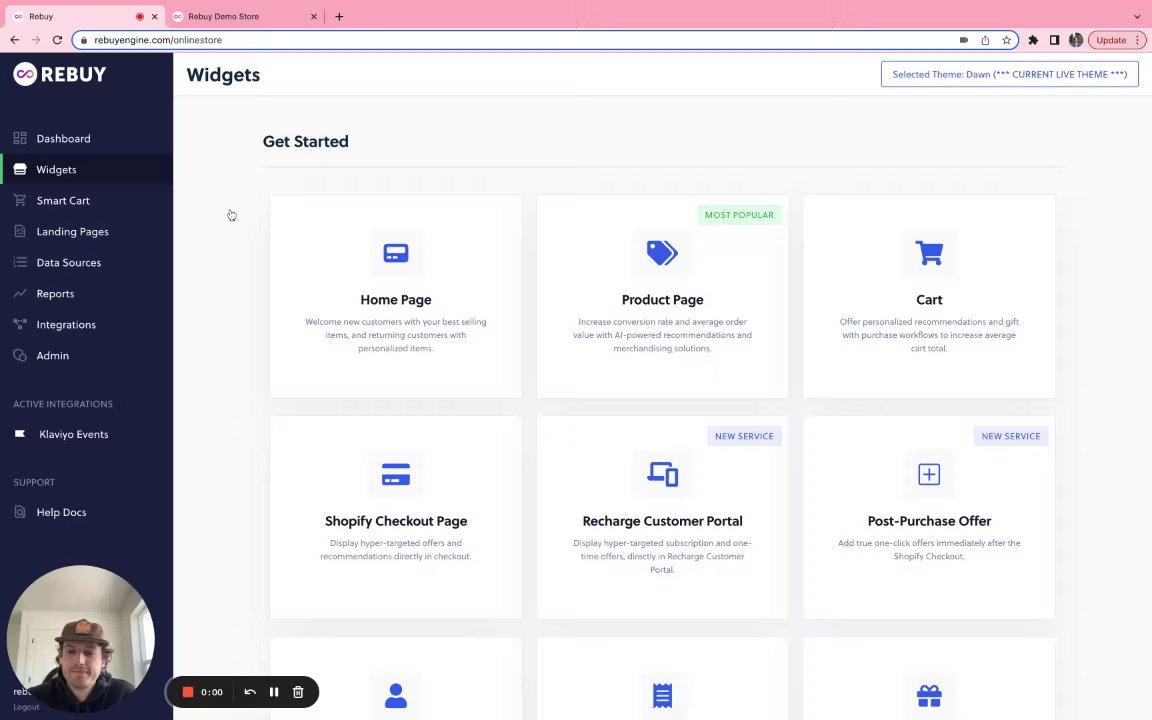Click the Smart Cart sidebar icon
This screenshot has width=1152, height=720.
[20, 201]
